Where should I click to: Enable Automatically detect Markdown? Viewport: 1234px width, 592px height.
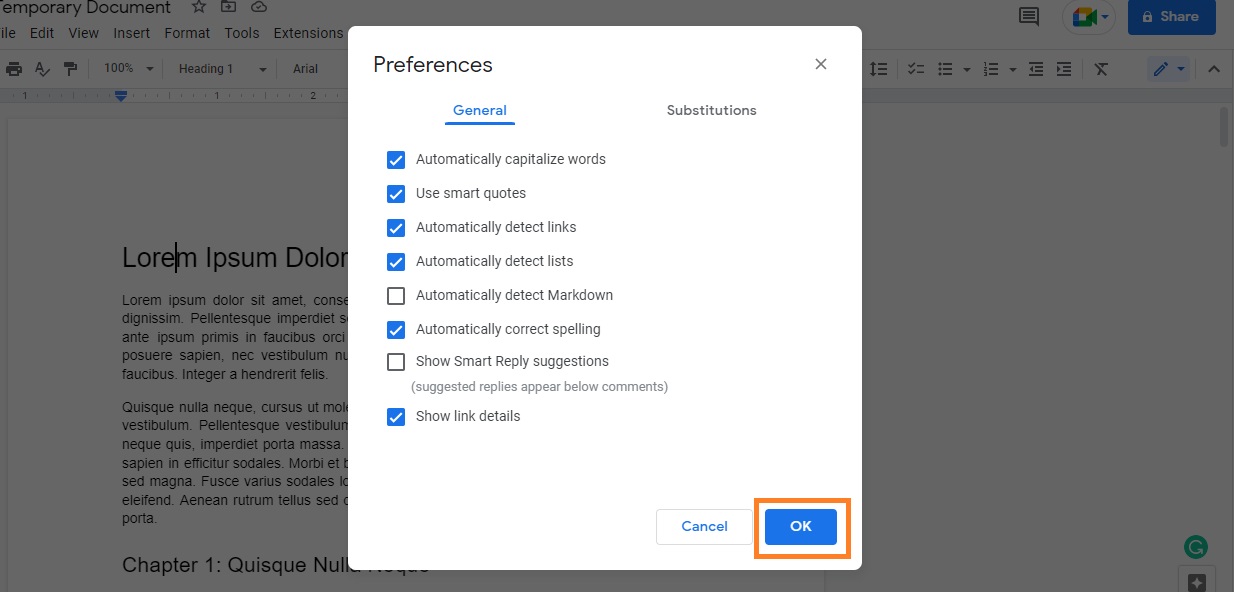click(x=396, y=295)
